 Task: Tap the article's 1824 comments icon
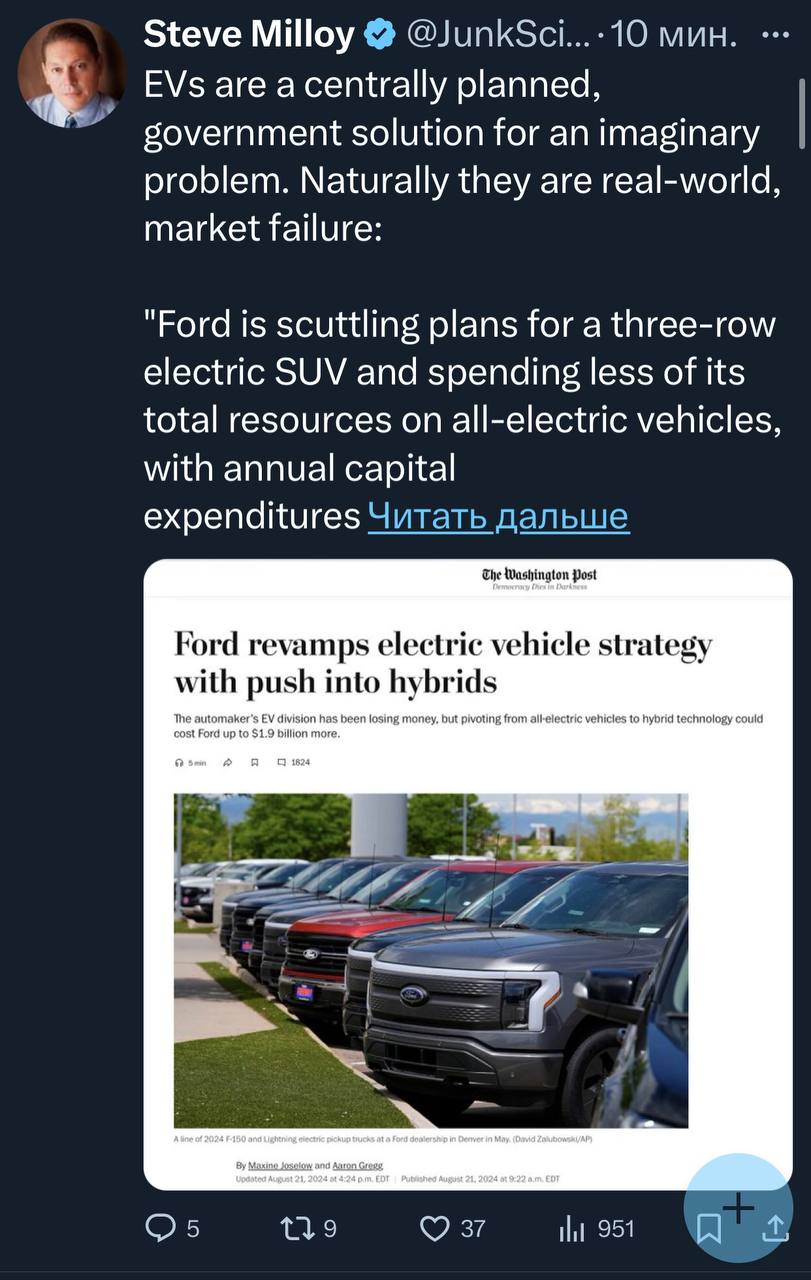pos(281,762)
